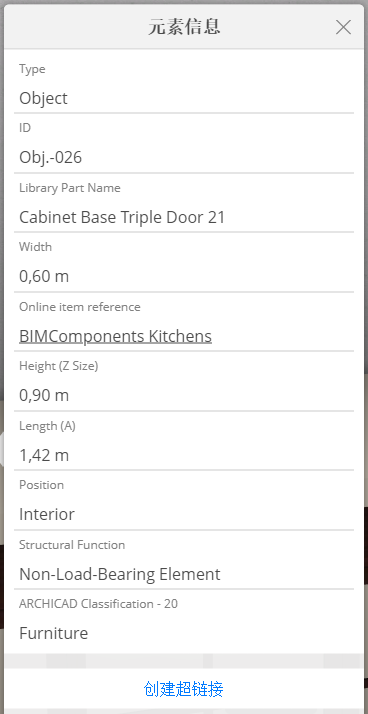Click the Position value Interior
The width and height of the screenshot is (368, 714).
click(47, 515)
